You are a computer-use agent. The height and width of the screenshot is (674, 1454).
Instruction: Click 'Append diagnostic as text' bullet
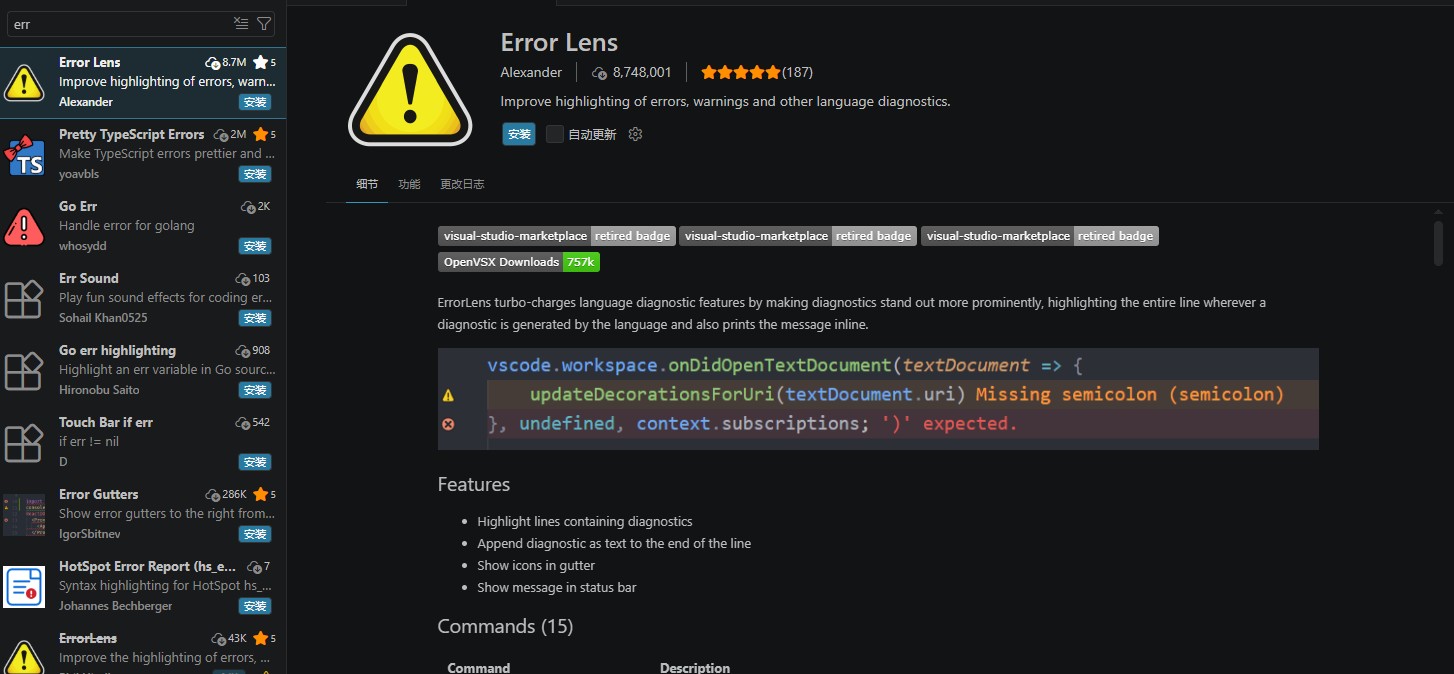[614, 543]
